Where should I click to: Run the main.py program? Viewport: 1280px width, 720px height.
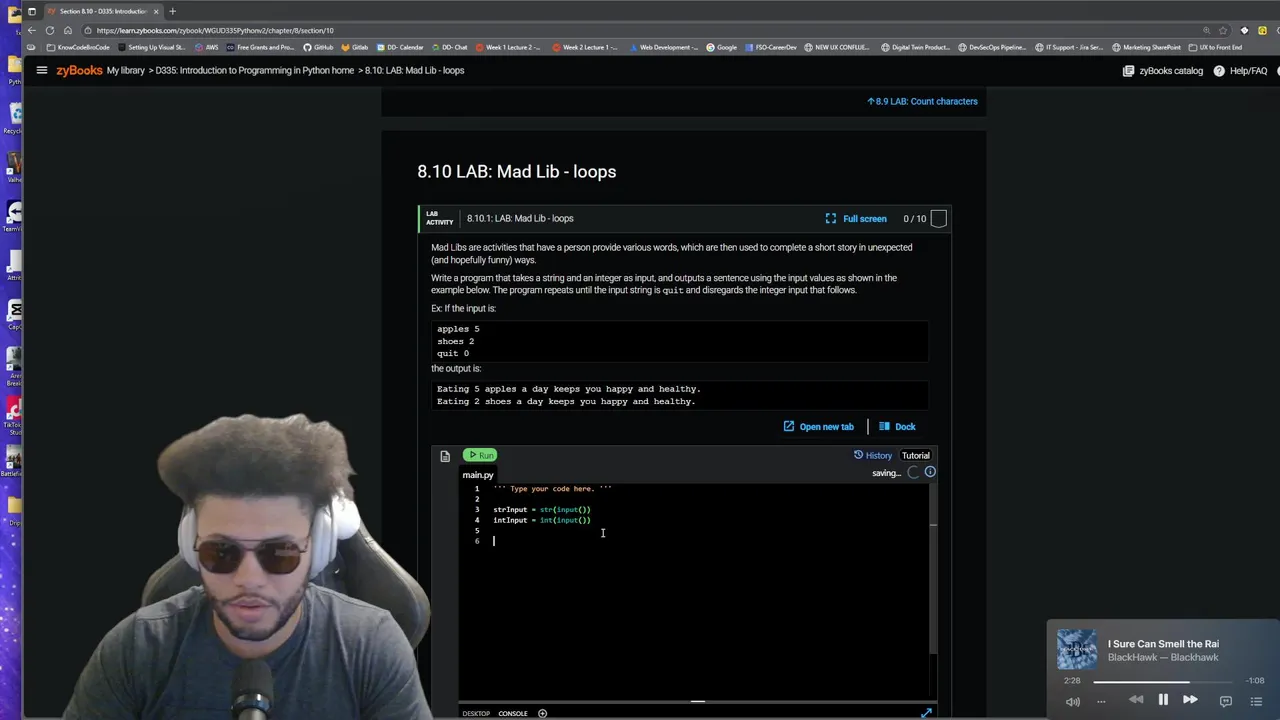(480, 455)
